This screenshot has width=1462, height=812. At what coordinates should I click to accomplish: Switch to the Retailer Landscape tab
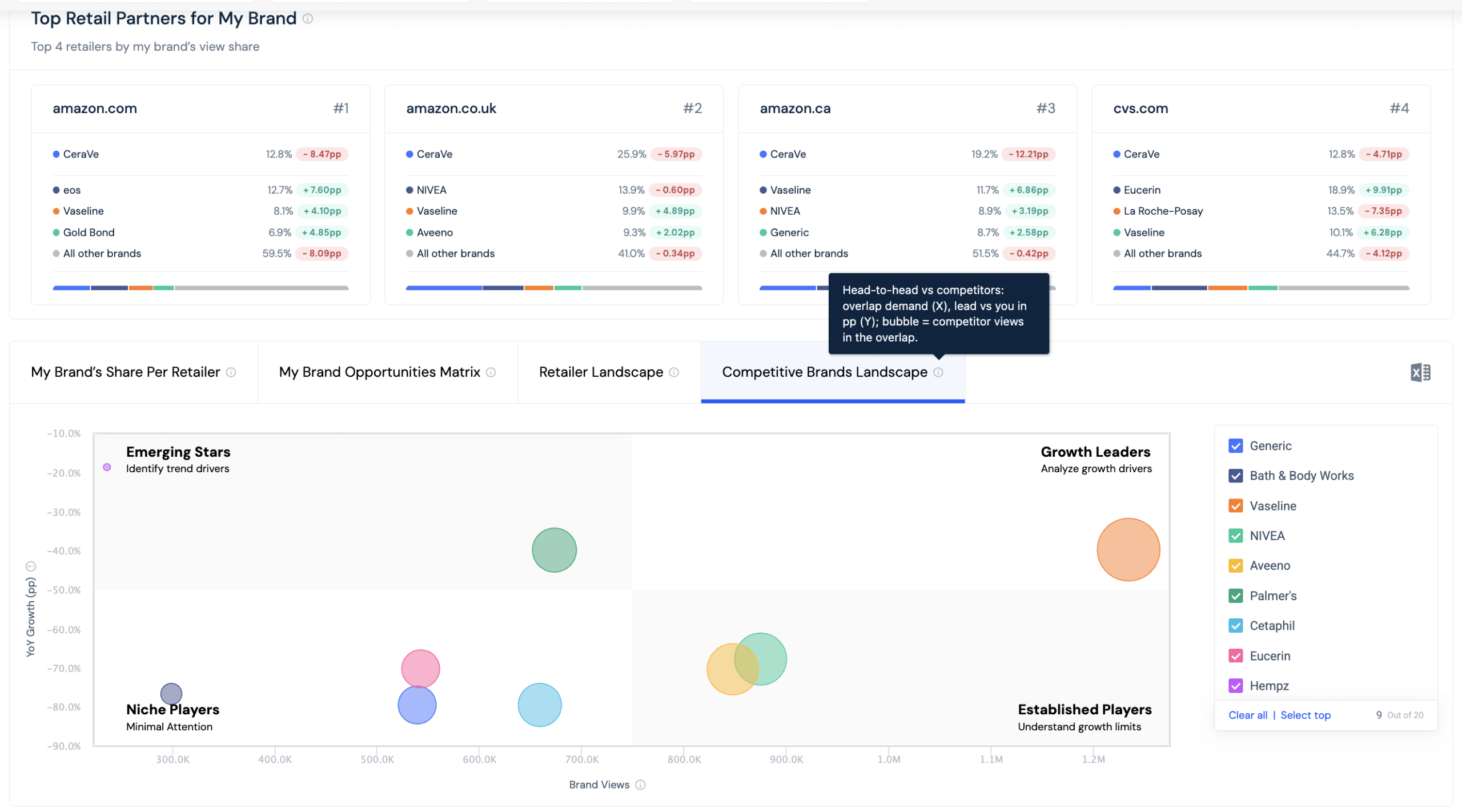pos(601,372)
